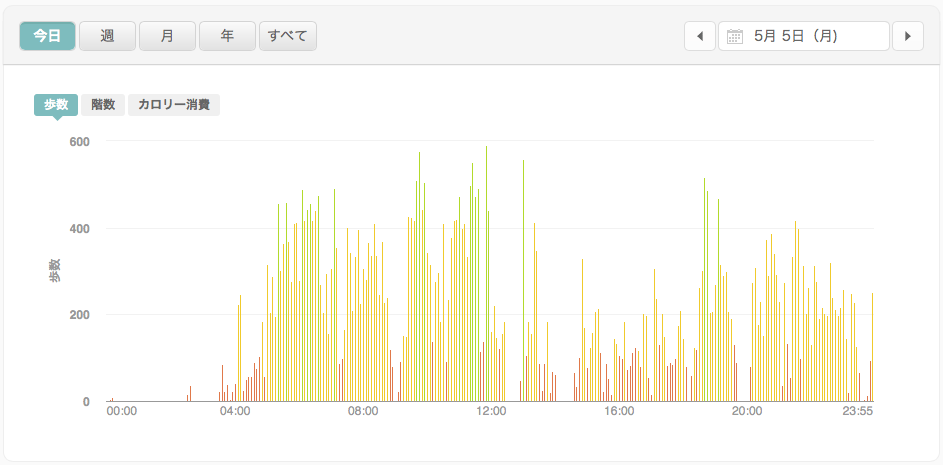Viewport: 943px width, 465px height.
Task: Click the 12:00 time axis label
Action: tap(491, 411)
